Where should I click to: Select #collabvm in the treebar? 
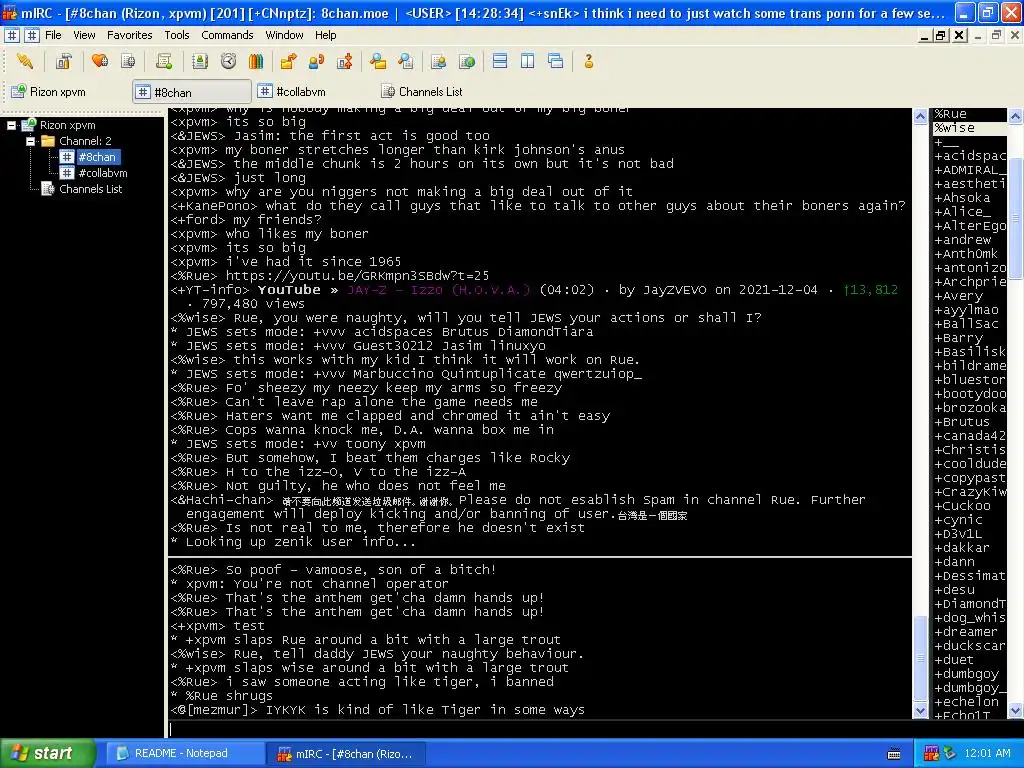pos(103,173)
